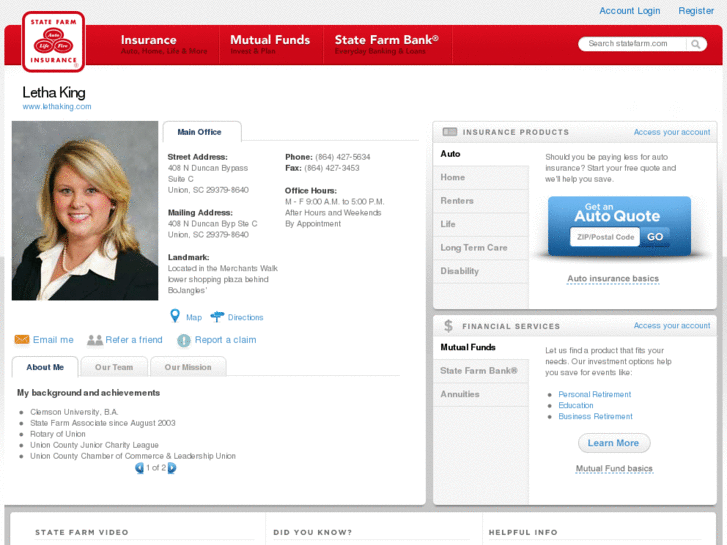The height and width of the screenshot is (545, 727).
Task: Select Disability in insurance products list
Action: tap(481, 271)
